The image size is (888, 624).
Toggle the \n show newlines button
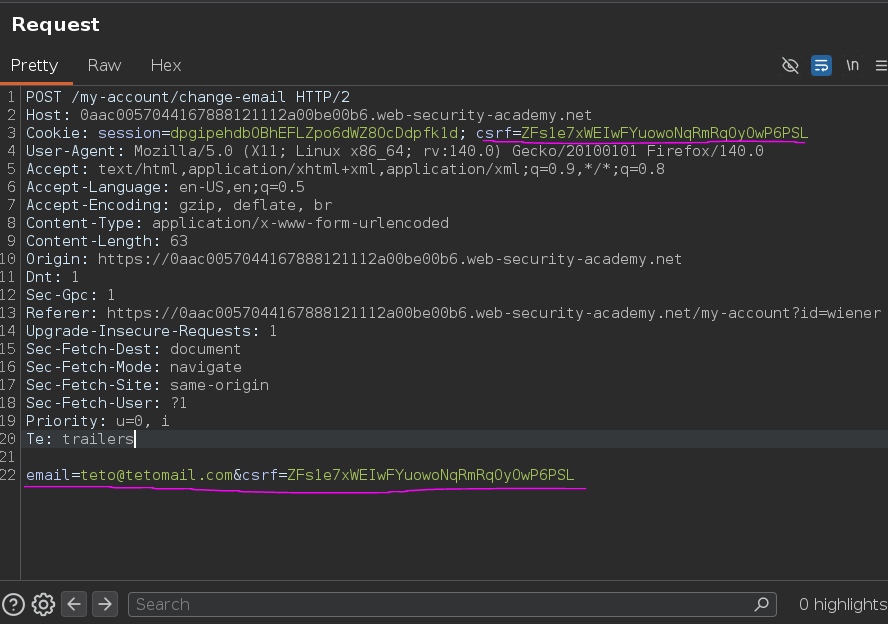(x=852, y=66)
